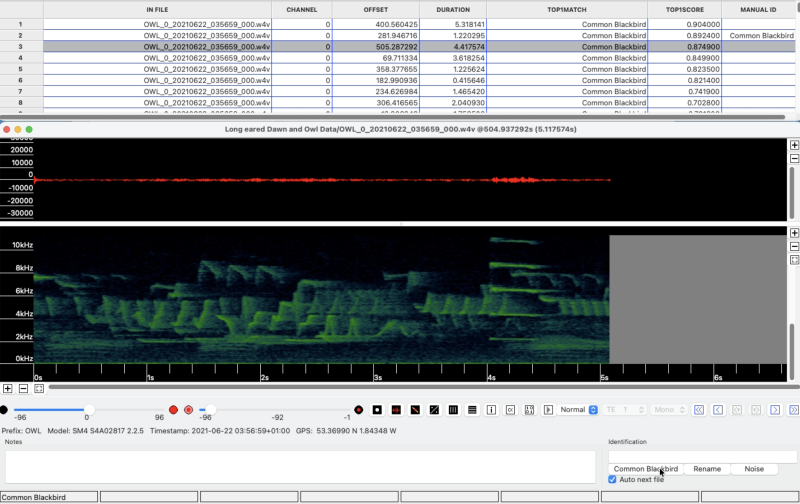Click the diagonal line on black icon

[x=415, y=410]
